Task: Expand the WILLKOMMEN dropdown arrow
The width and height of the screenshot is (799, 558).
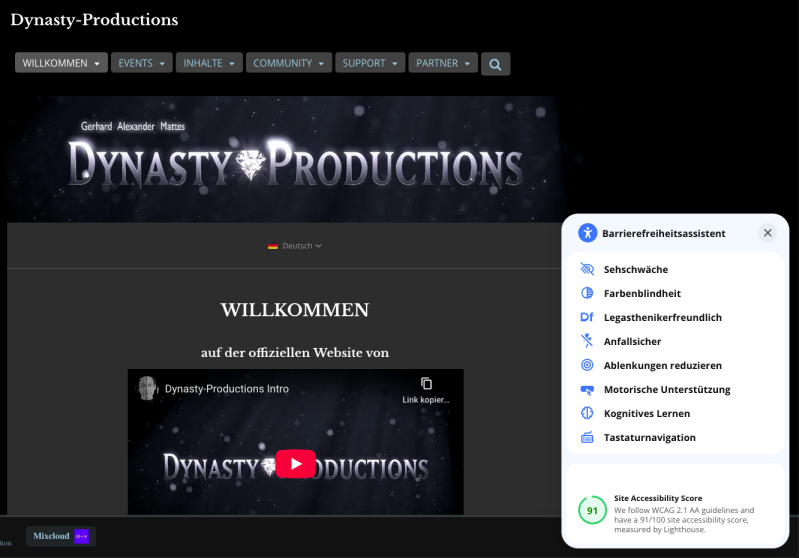Action: tap(97, 64)
